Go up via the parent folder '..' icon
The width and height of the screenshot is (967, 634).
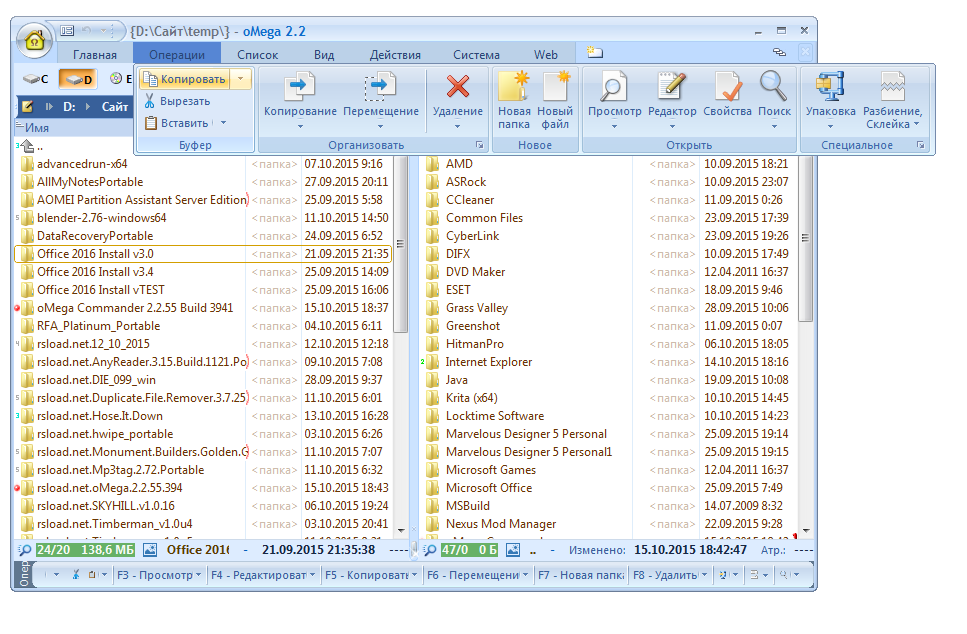point(27,147)
